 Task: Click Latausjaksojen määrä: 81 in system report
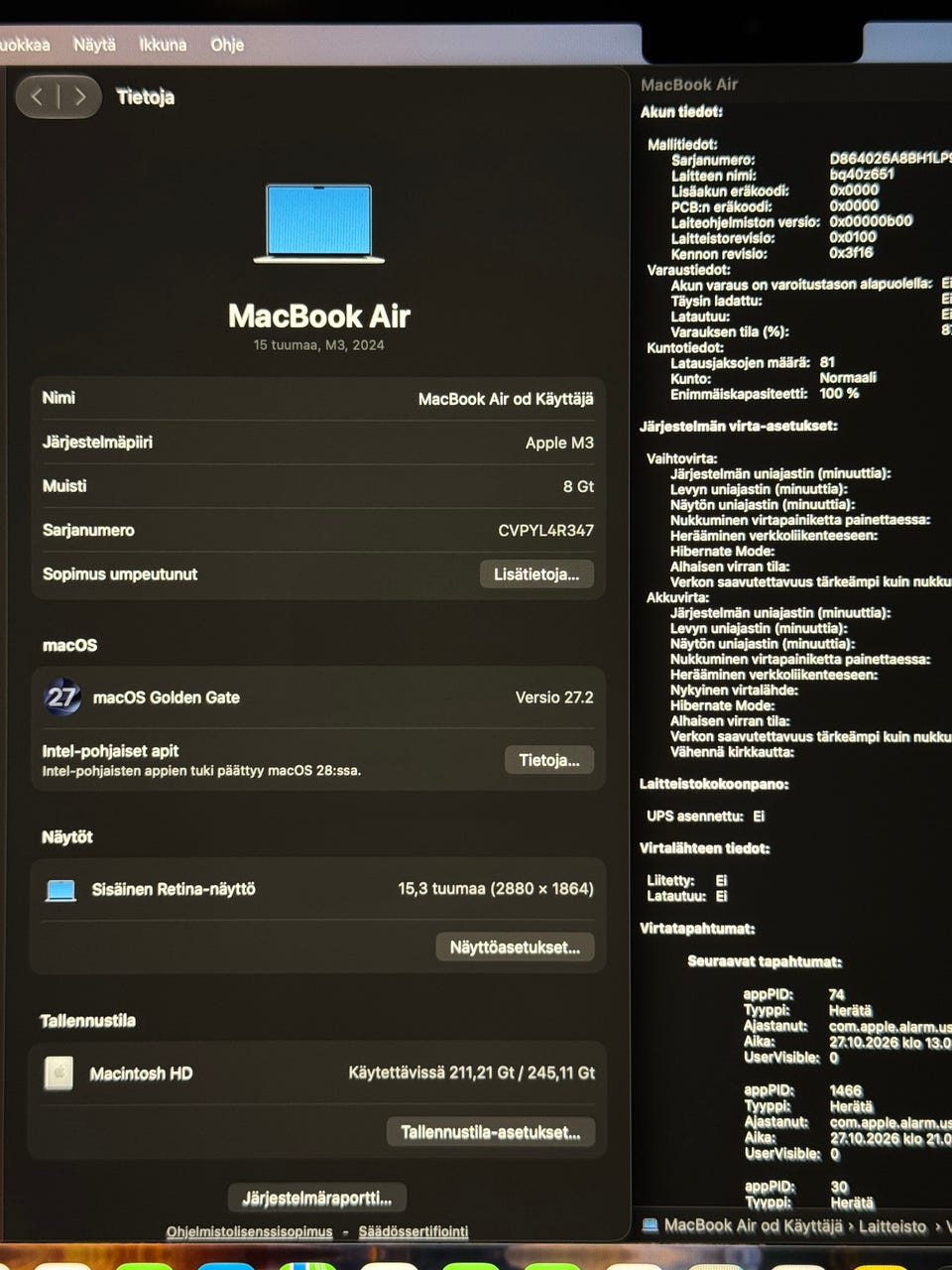pos(753,362)
